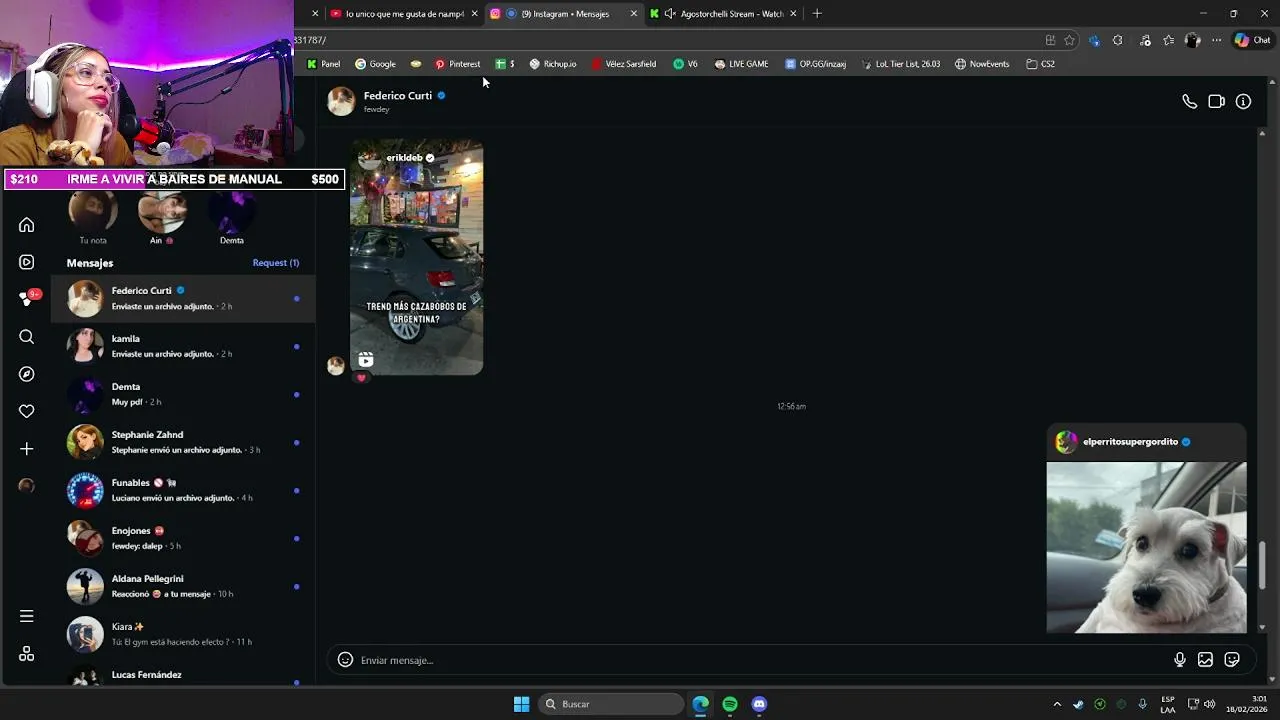The image size is (1280, 720).
Task: Open conversation information icon
Action: point(1243,101)
